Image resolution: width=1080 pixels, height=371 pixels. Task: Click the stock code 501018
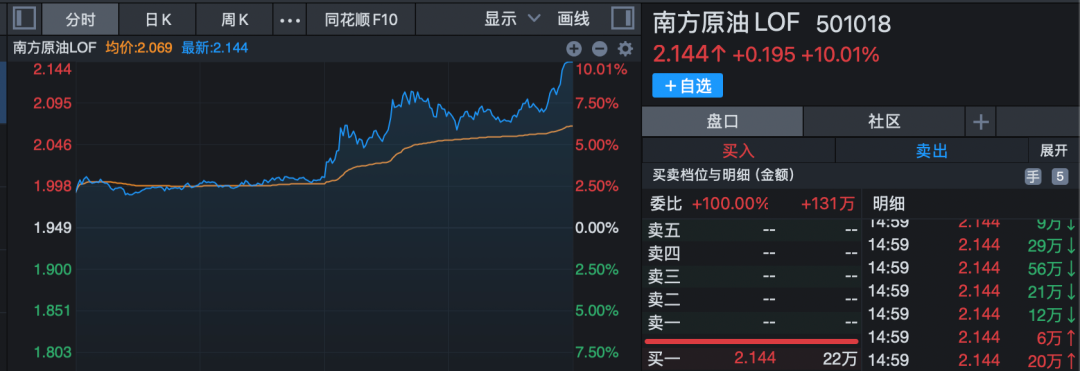pyautogui.click(x=853, y=24)
